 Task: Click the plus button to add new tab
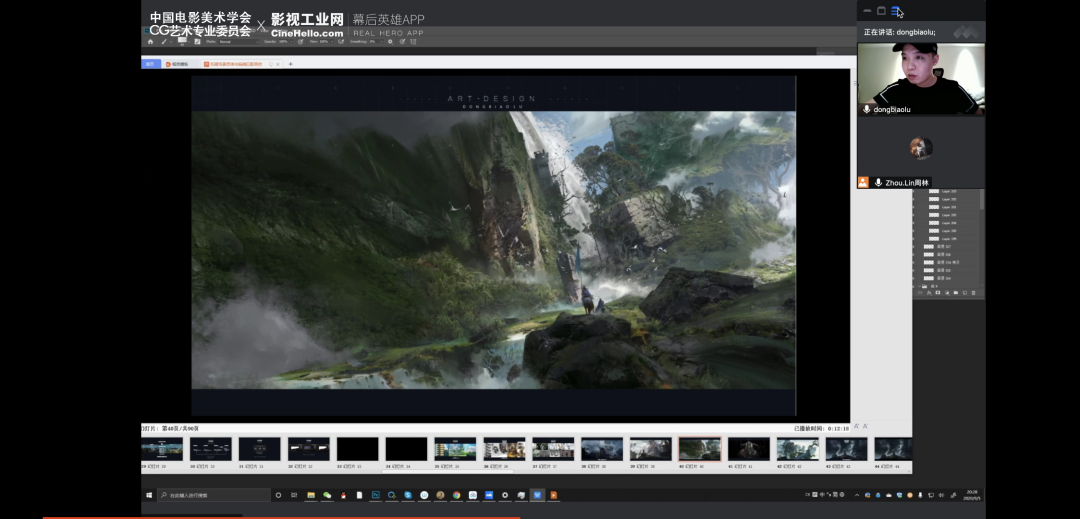pos(291,64)
